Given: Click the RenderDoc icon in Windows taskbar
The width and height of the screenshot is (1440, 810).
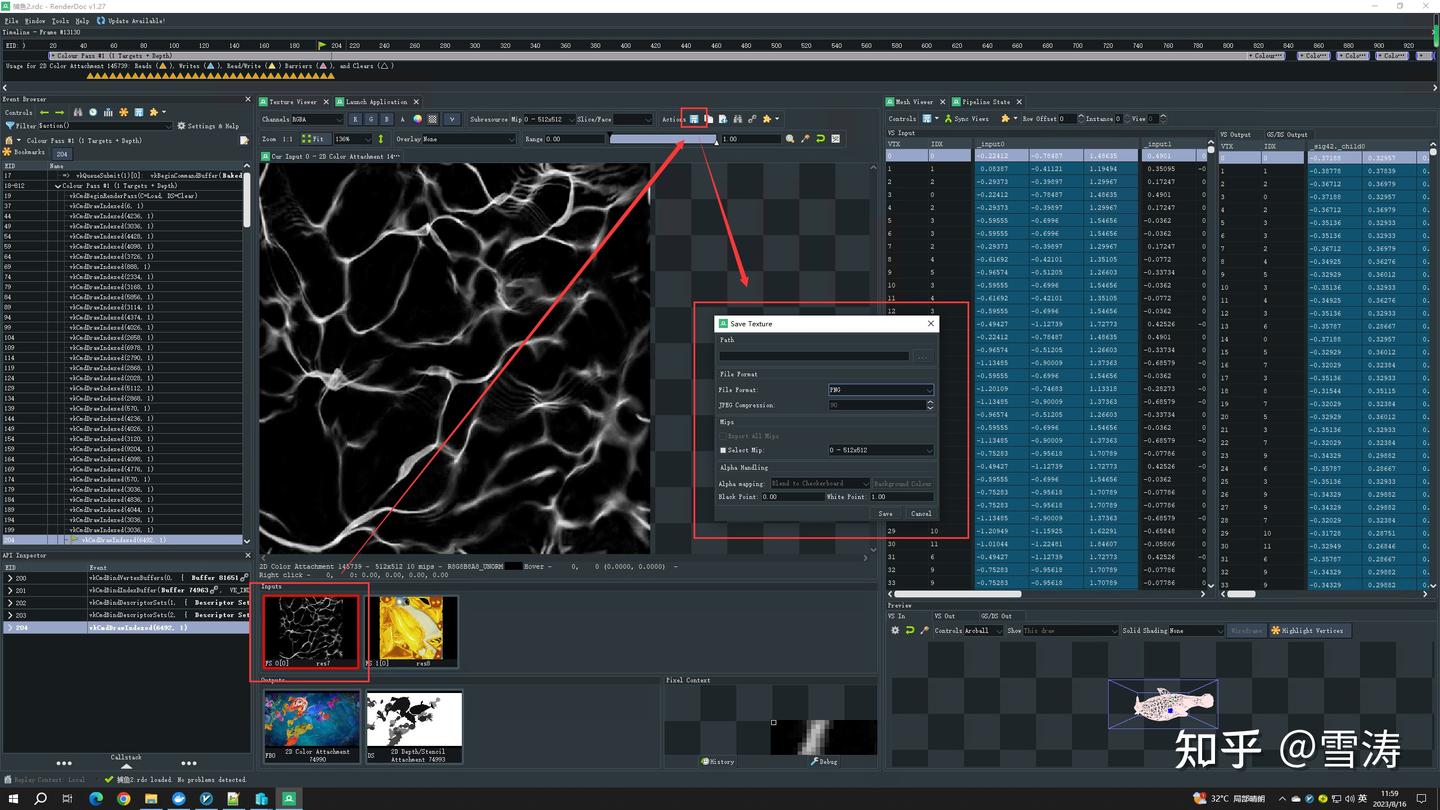Looking at the screenshot, I should click(288, 799).
